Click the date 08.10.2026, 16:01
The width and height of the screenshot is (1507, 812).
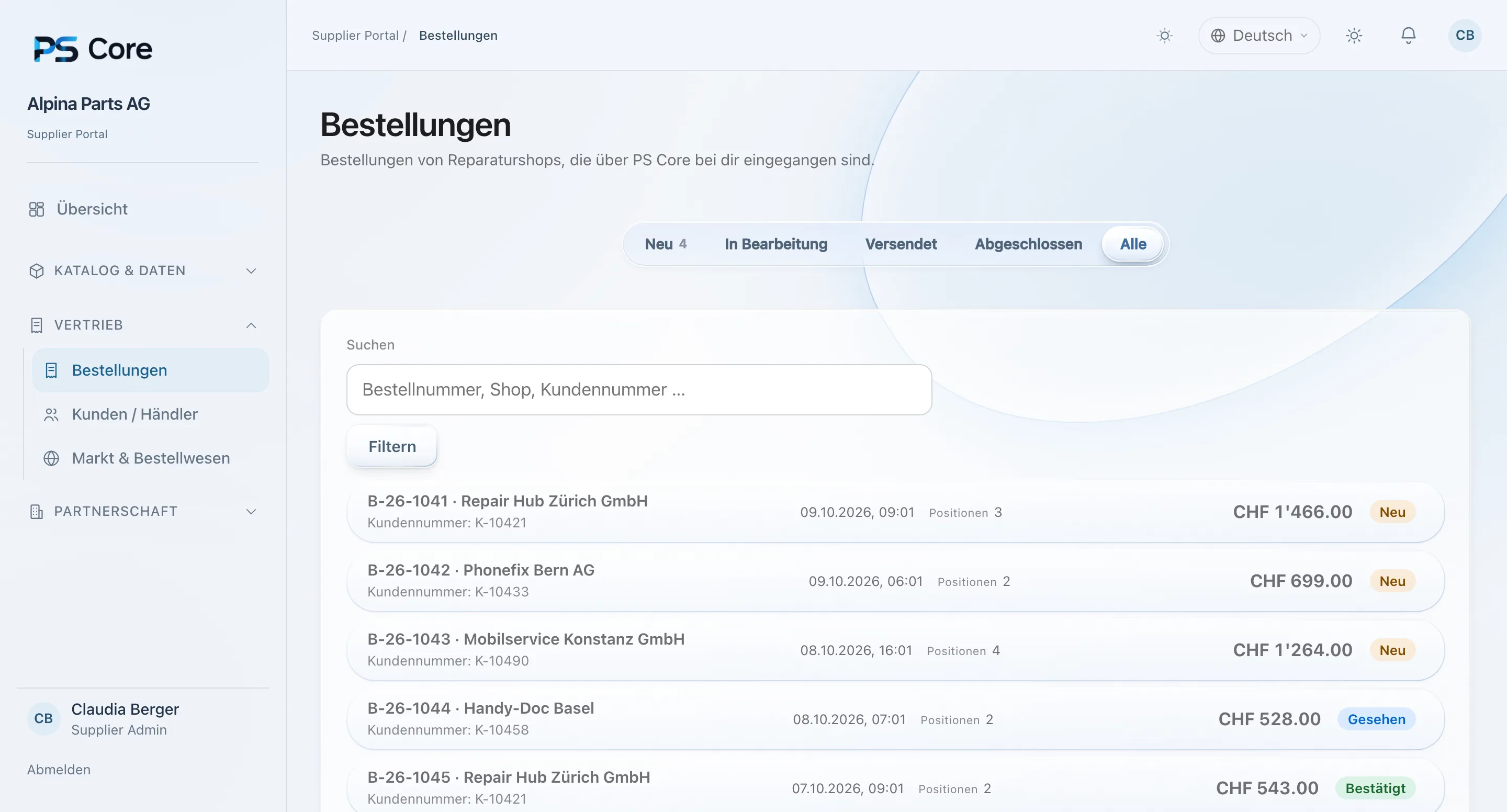pyautogui.click(x=856, y=650)
